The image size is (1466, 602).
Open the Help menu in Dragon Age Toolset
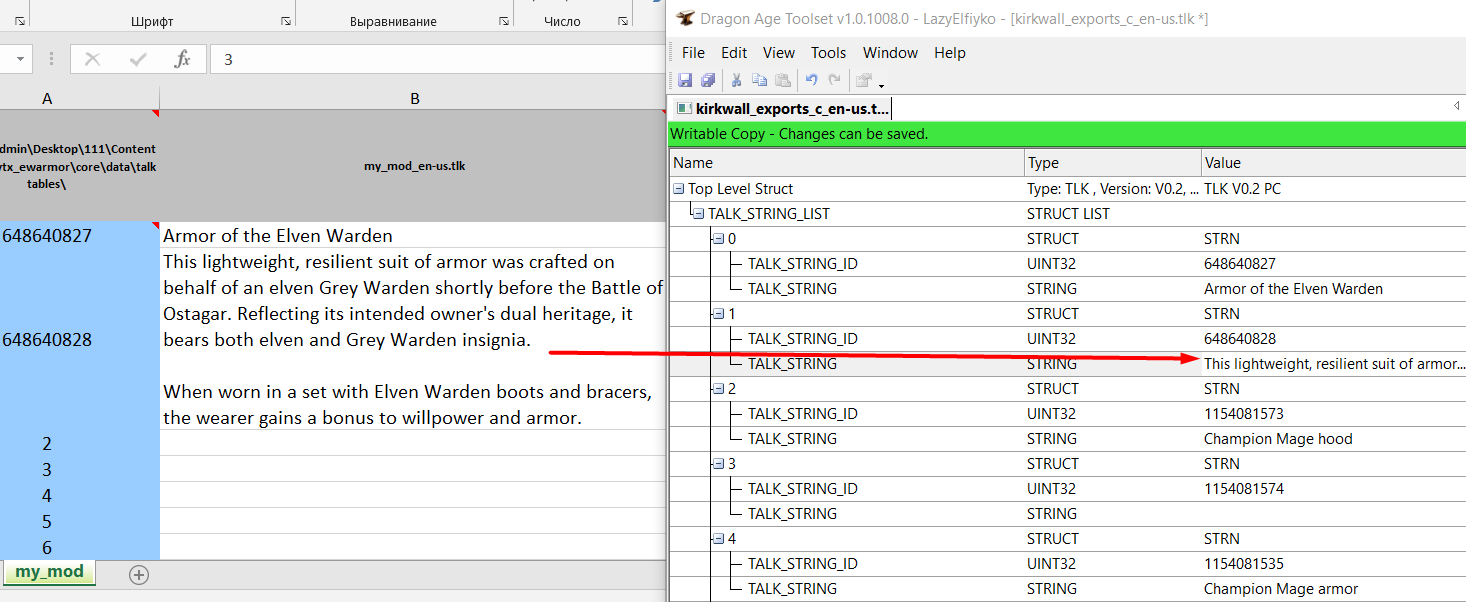[950, 53]
